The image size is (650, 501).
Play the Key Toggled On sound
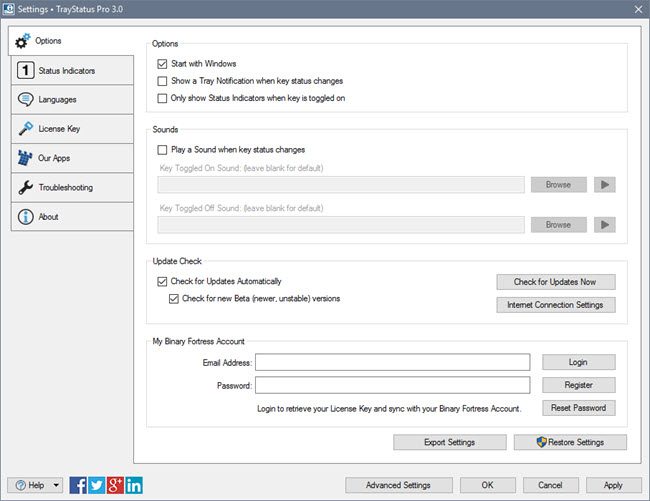605,185
